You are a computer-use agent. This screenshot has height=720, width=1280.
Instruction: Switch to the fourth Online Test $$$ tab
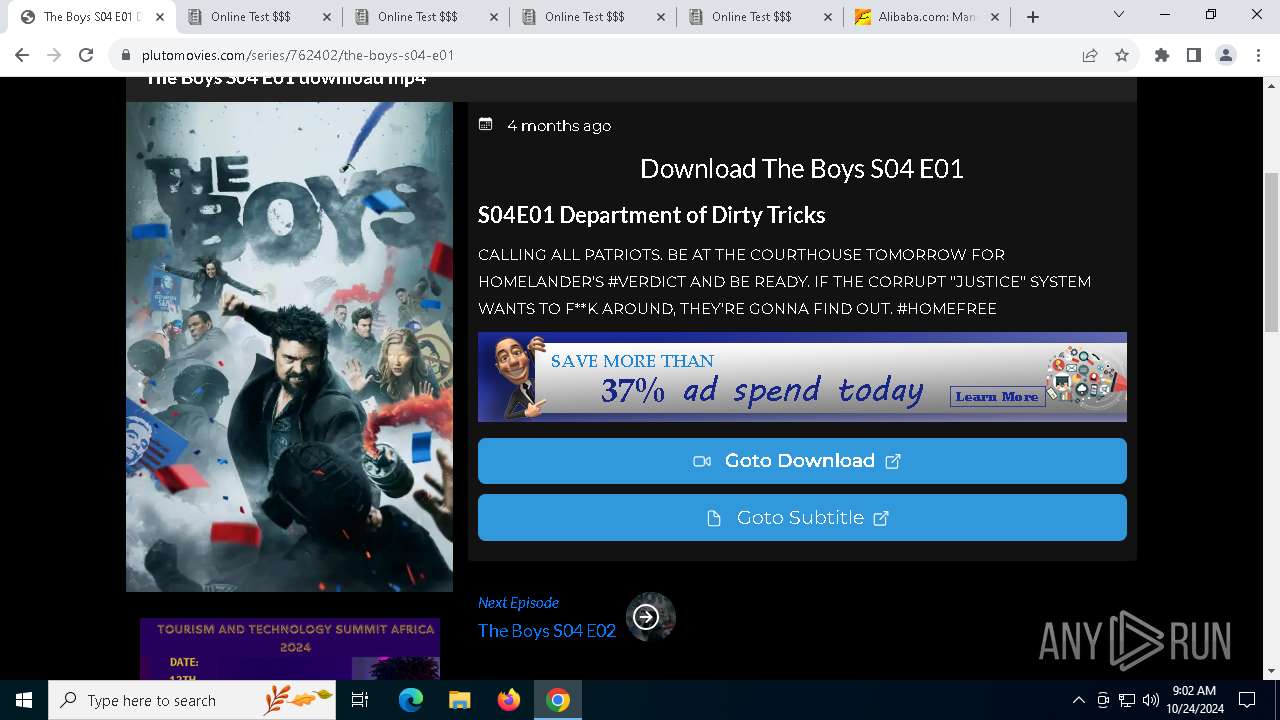pos(759,17)
